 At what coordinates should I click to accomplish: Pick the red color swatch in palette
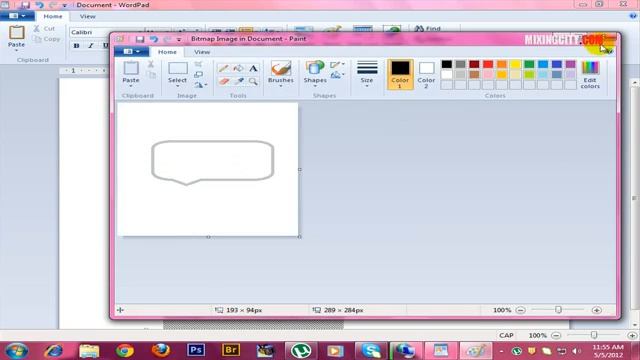point(488,64)
